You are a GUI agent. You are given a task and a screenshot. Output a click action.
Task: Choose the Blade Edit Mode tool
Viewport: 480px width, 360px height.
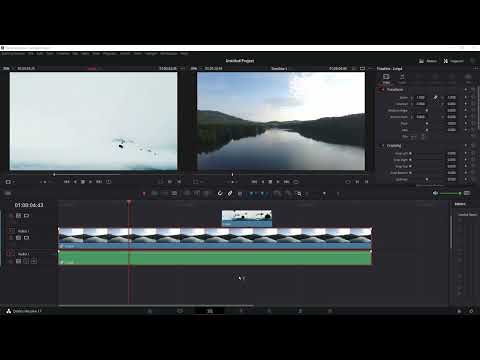click(174, 194)
